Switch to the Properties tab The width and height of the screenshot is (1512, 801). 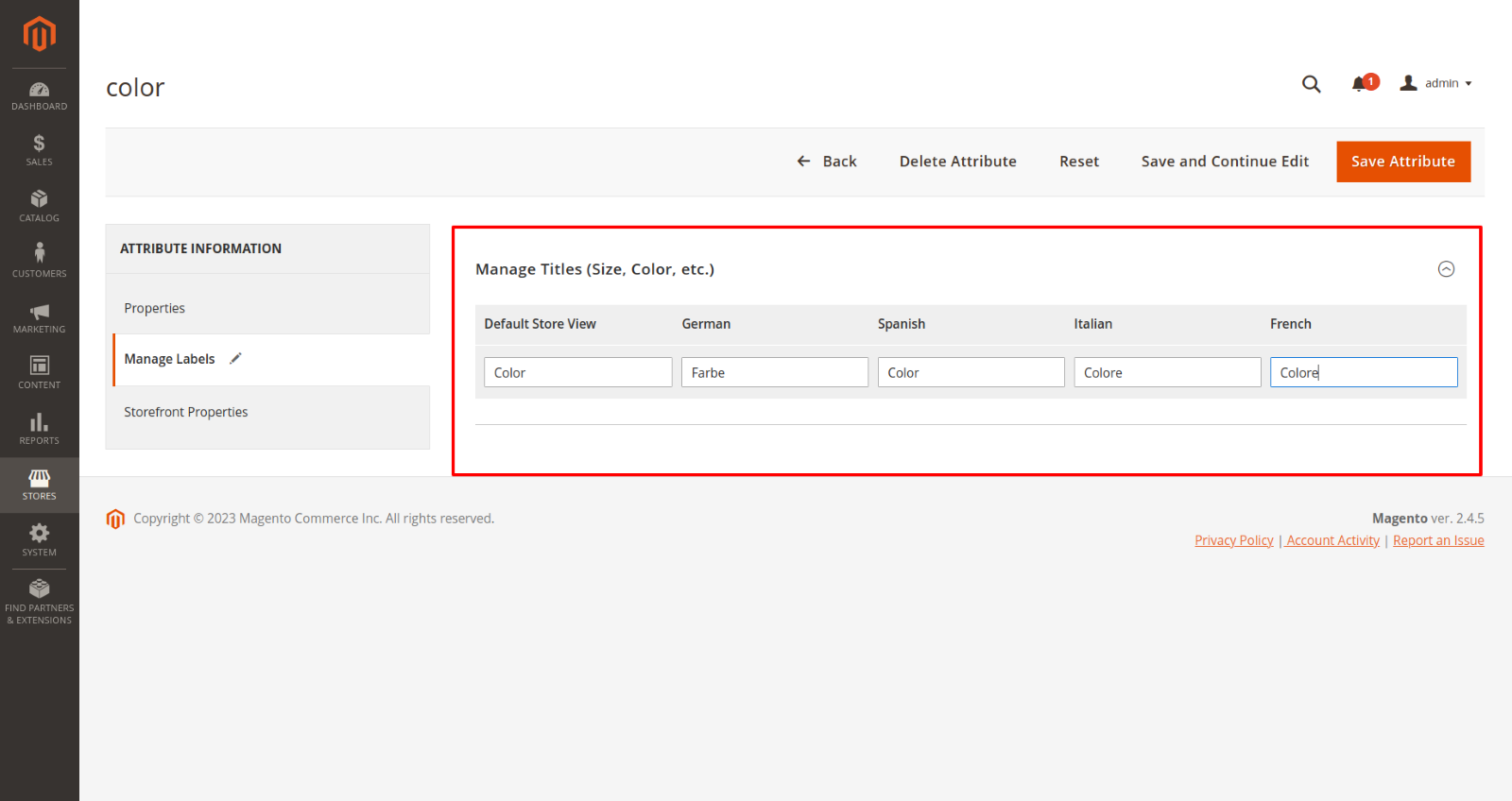155,308
